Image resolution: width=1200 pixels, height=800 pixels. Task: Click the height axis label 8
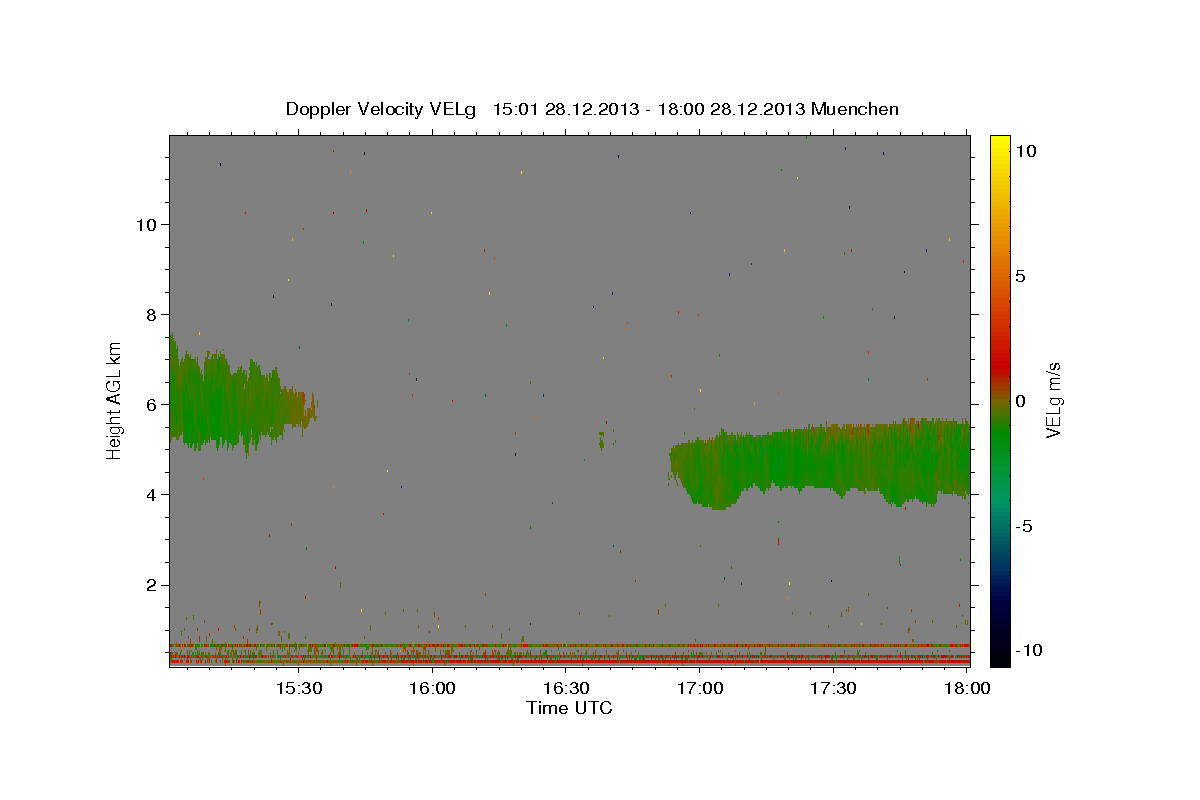(151, 314)
